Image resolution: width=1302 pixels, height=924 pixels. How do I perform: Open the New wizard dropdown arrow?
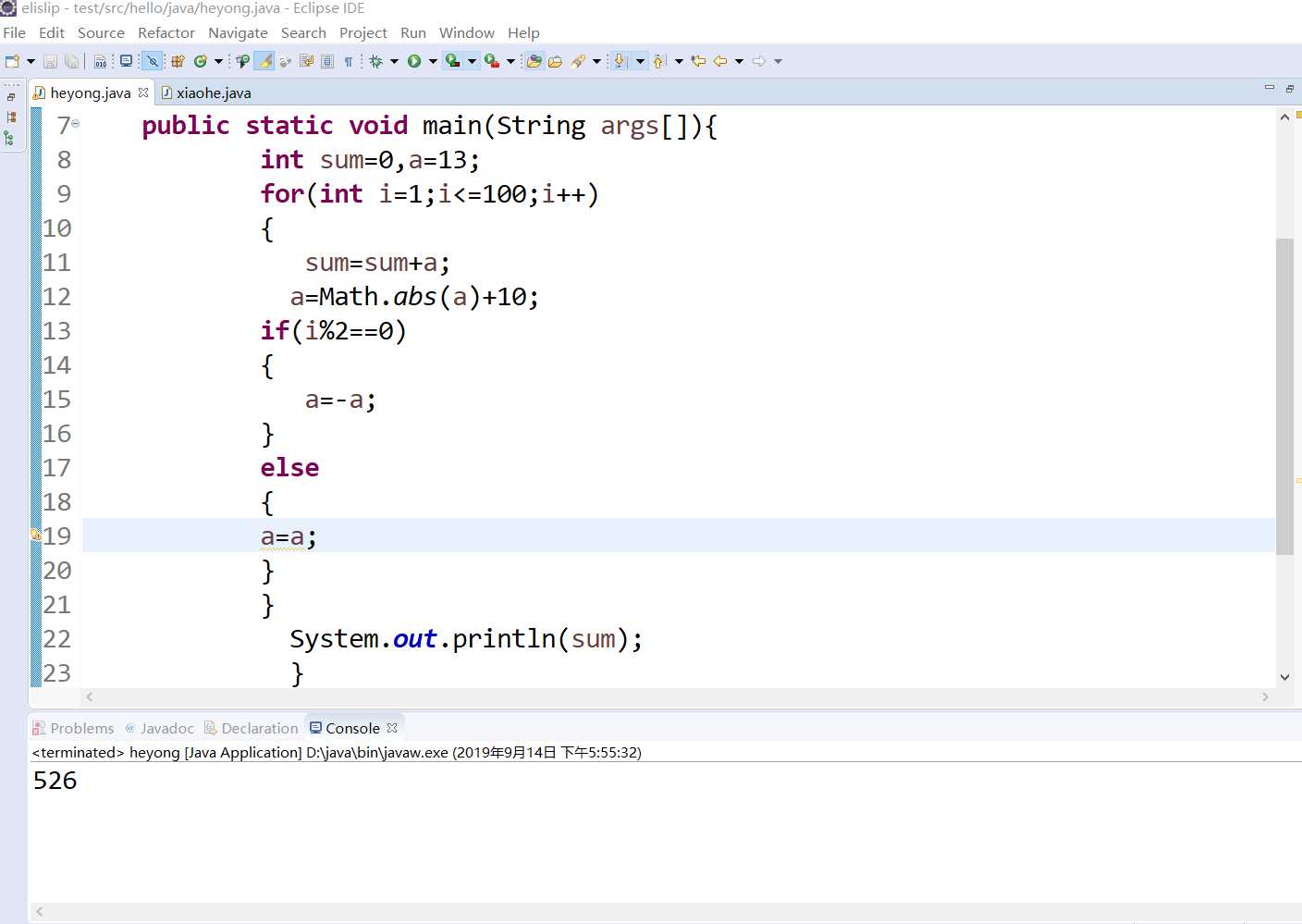31,61
